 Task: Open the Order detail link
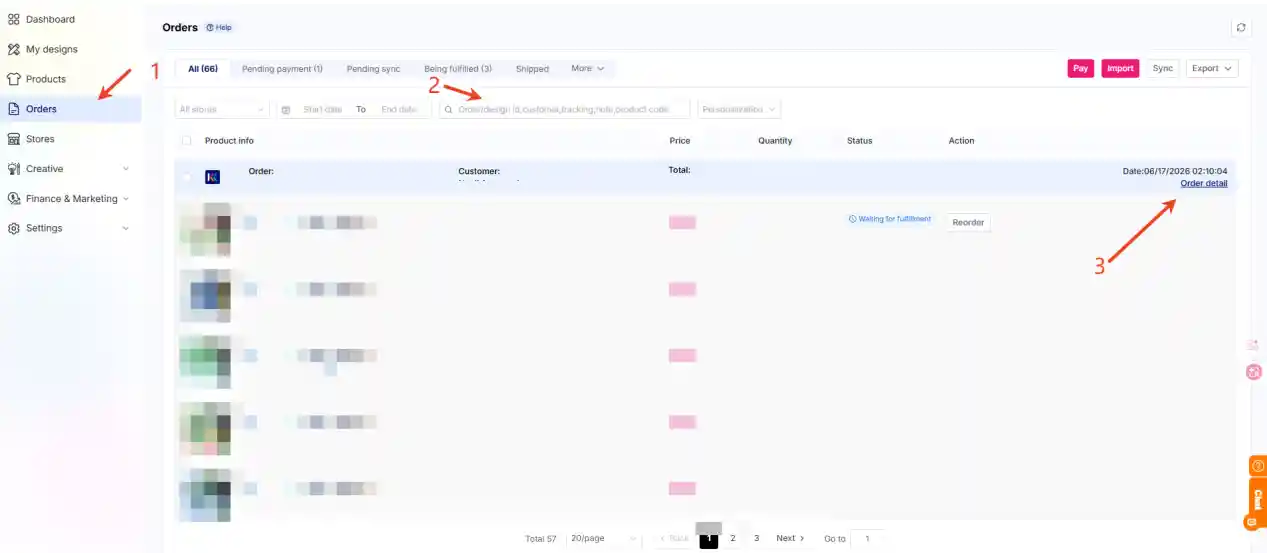coord(1204,183)
